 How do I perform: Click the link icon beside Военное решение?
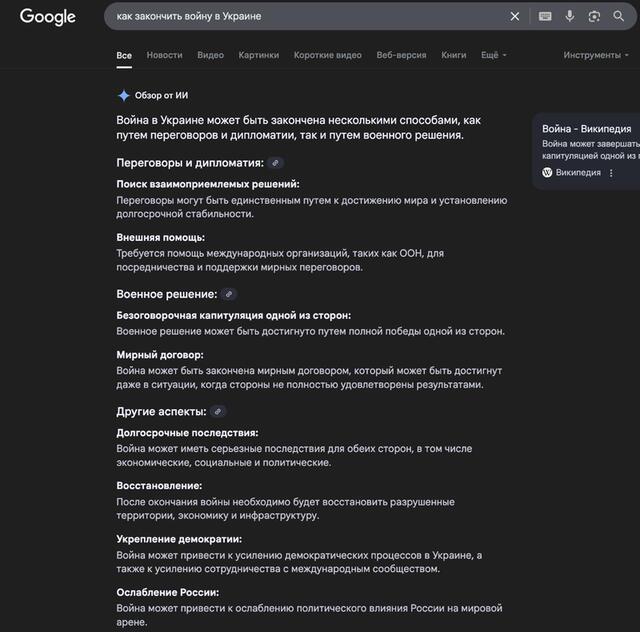[x=229, y=294]
